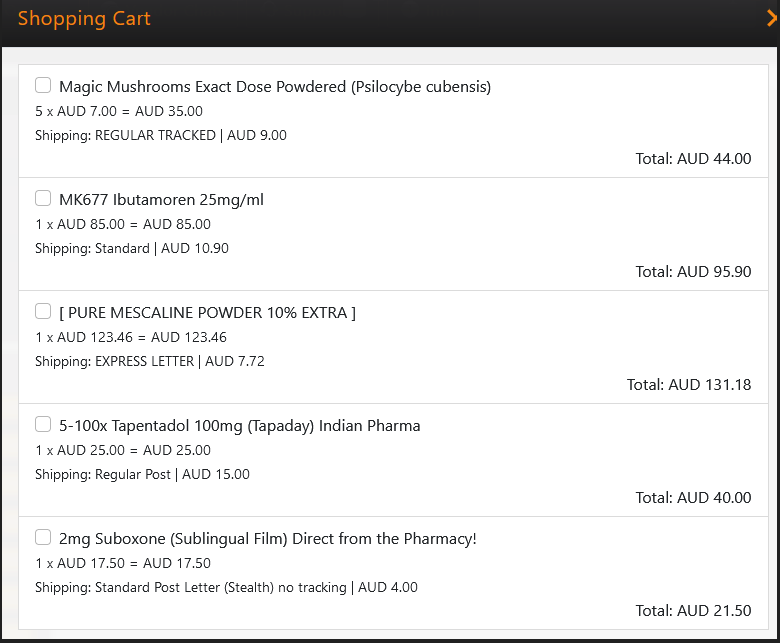Toggle the 2mg Suboxone item checkbox
The height and width of the screenshot is (643, 780).
point(43,537)
